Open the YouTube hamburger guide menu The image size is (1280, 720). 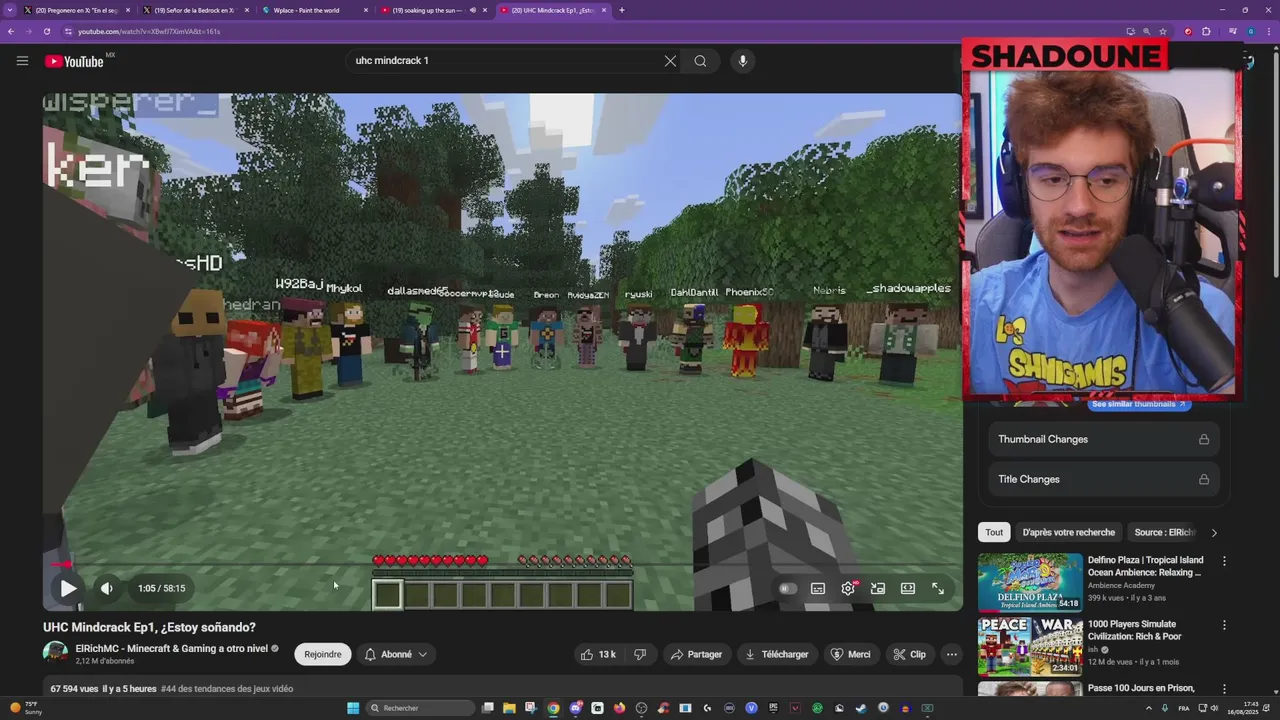tap(22, 61)
